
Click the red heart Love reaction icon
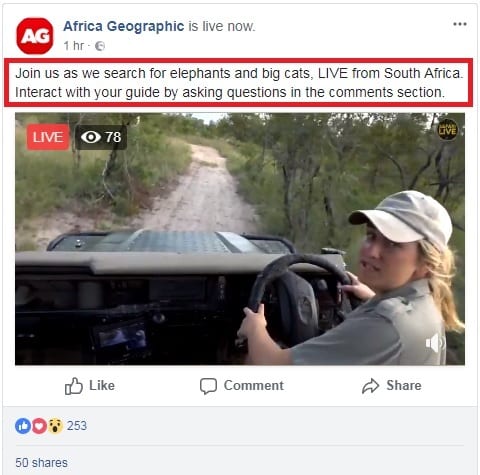pyautogui.click(x=39, y=426)
